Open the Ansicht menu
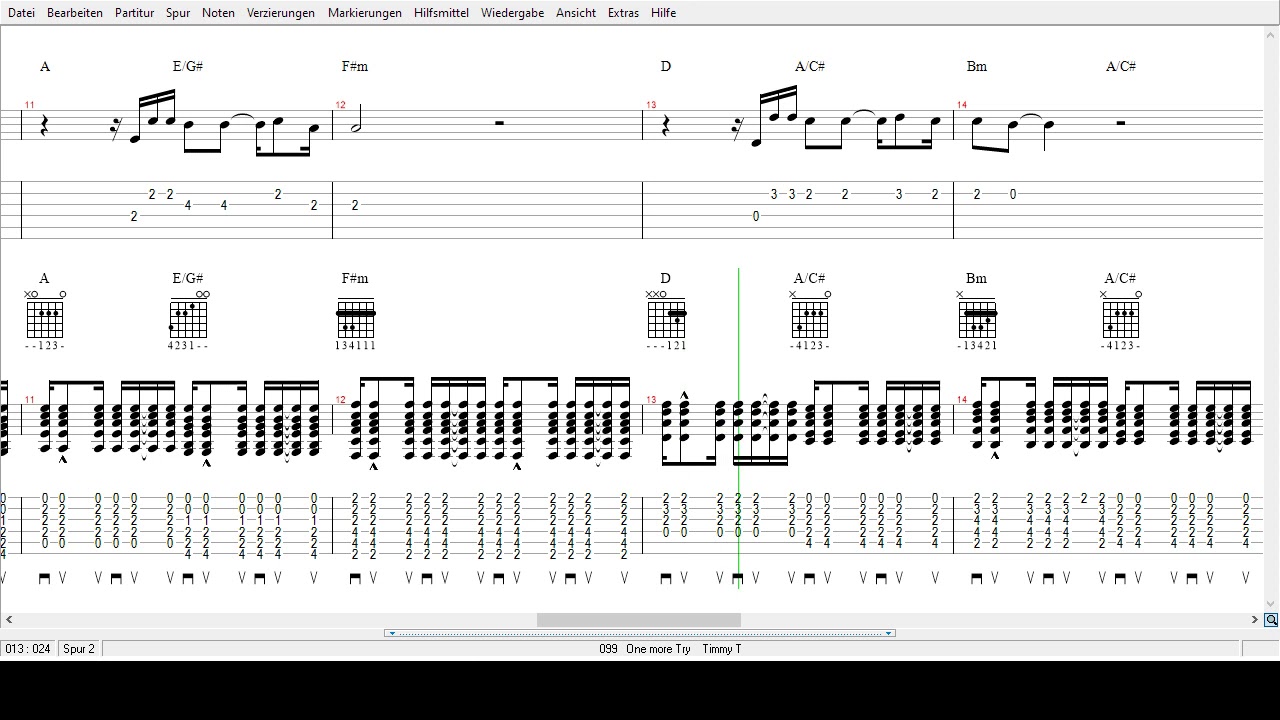Viewport: 1280px width, 720px height. coord(576,13)
